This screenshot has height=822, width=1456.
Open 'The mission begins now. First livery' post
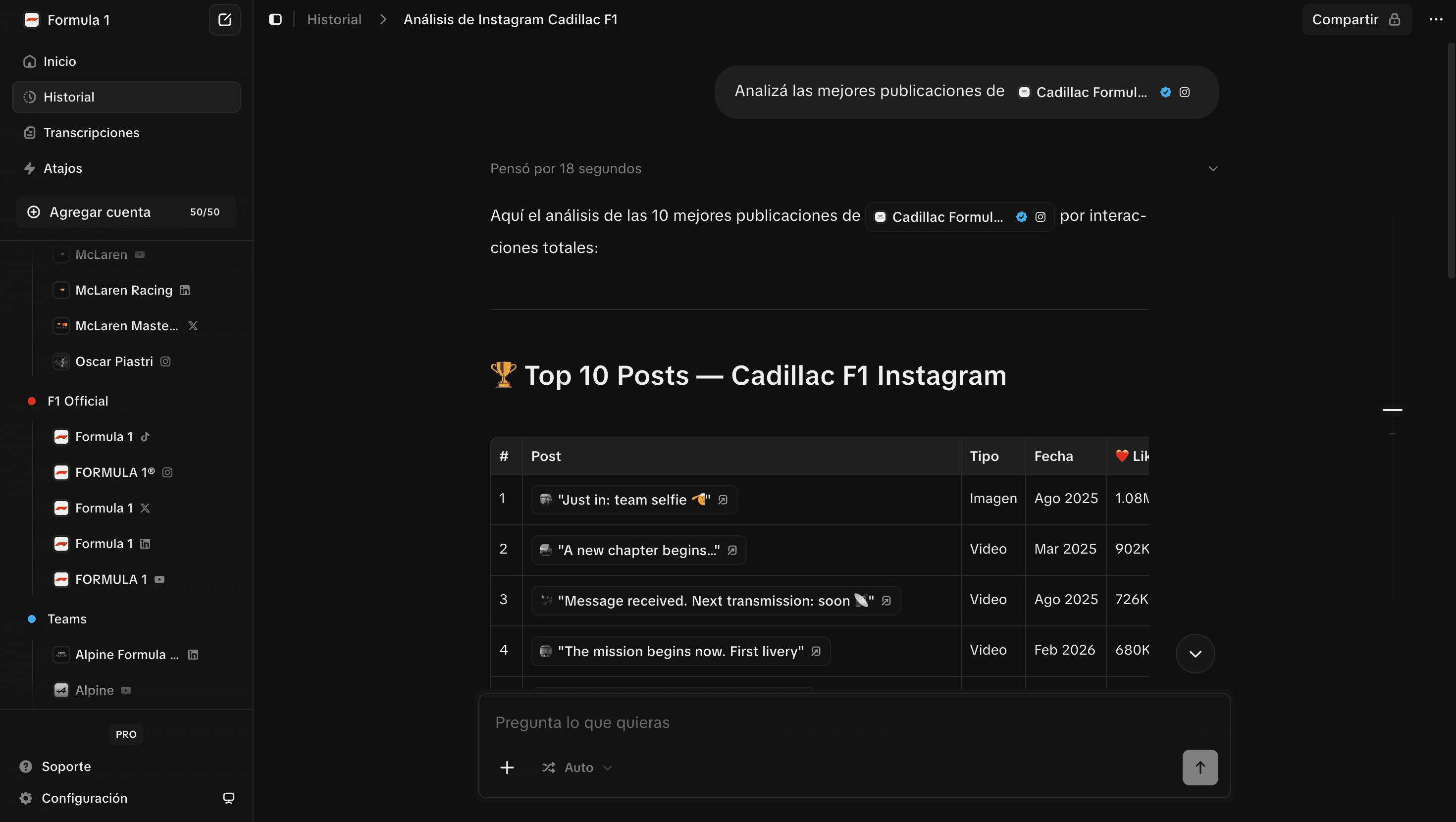point(680,651)
